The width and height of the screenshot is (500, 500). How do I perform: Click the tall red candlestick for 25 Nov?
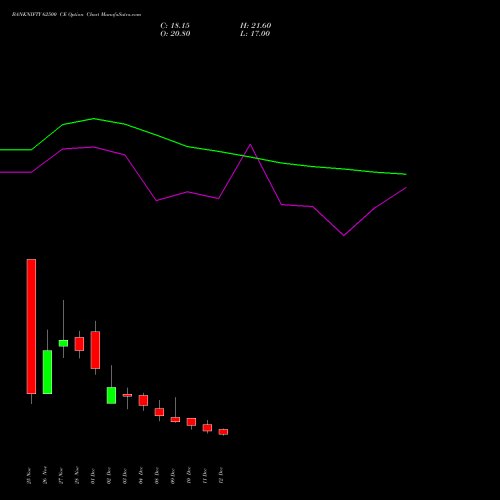click(31, 326)
